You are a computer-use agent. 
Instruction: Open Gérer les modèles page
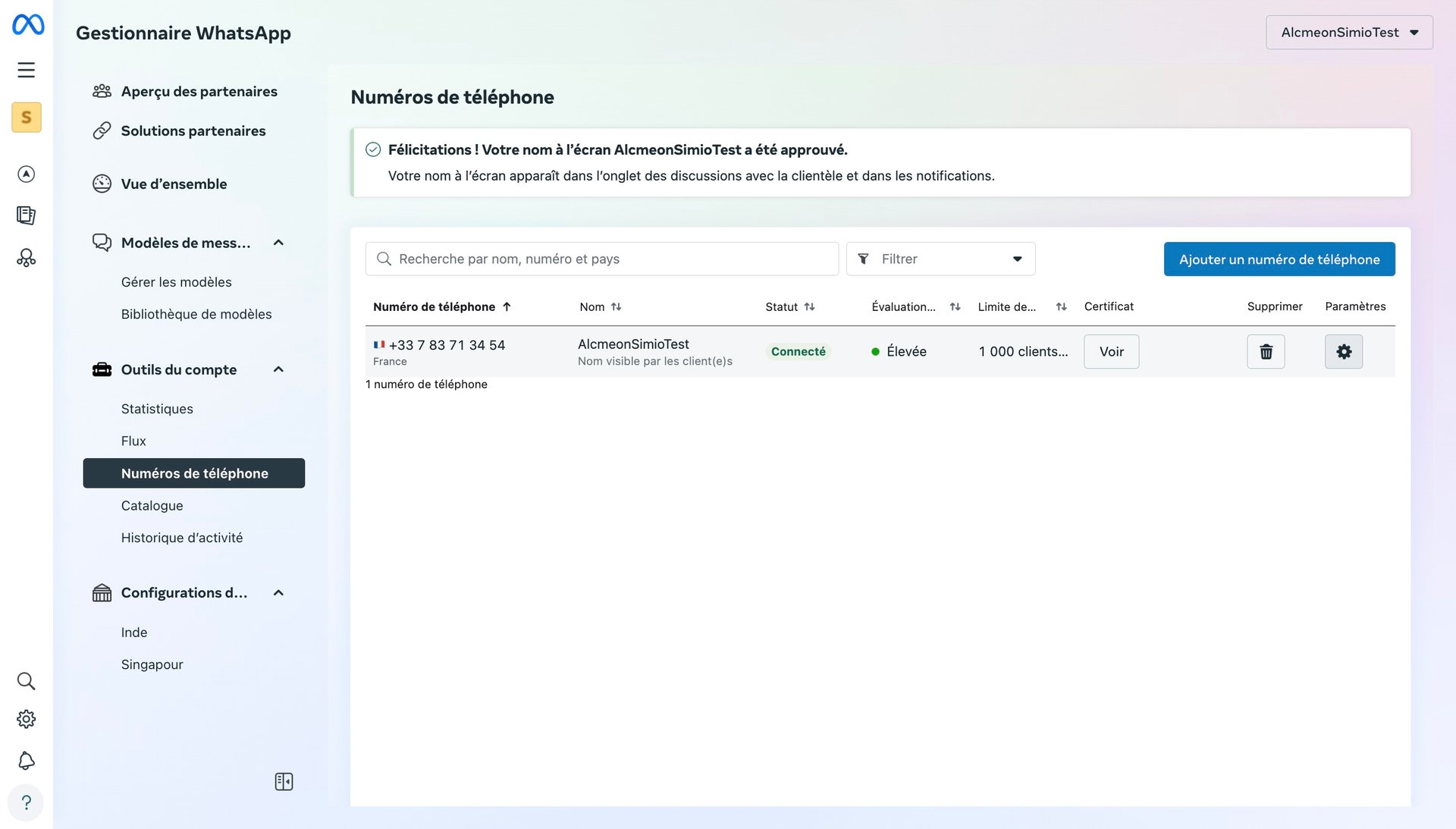click(176, 282)
